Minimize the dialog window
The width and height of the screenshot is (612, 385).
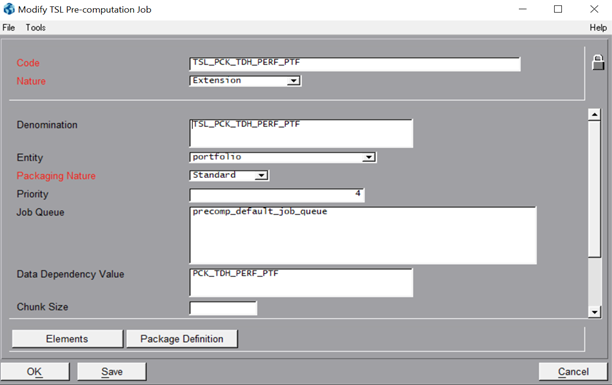pyautogui.click(x=523, y=9)
